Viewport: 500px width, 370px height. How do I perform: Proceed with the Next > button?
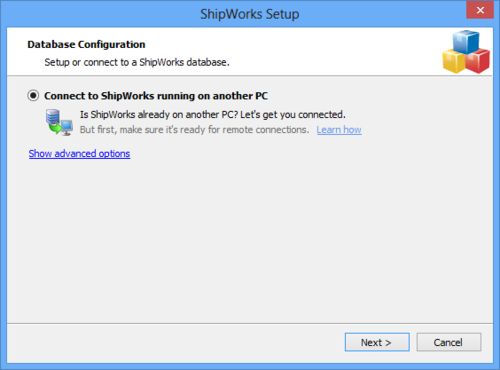(377, 342)
